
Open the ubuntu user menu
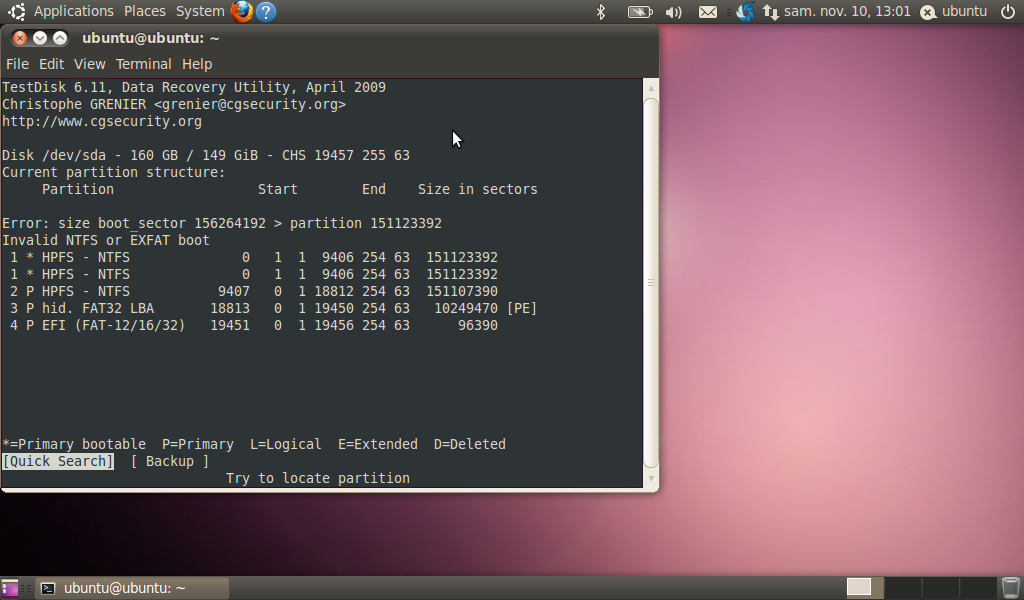953,11
